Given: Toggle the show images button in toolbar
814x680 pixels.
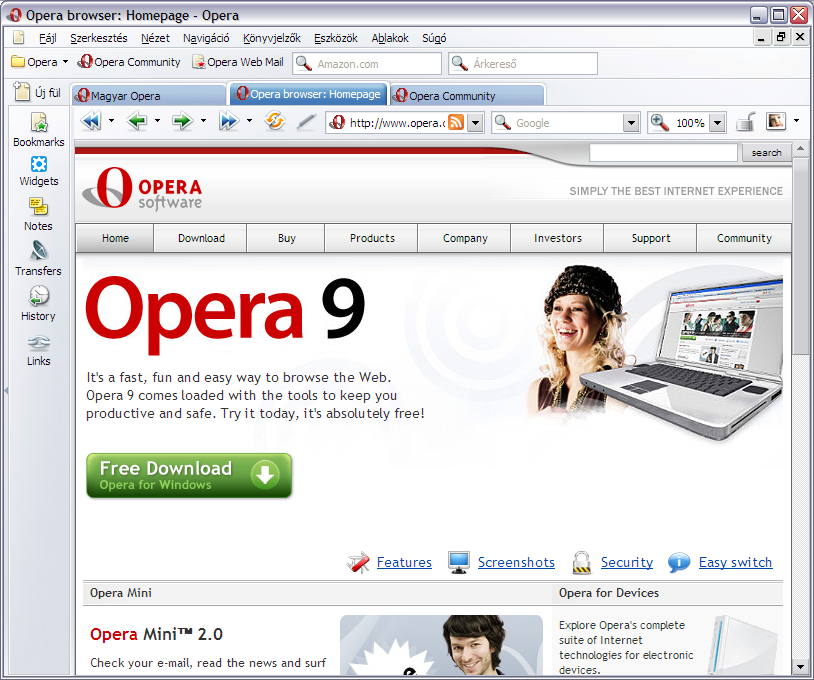Looking at the screenshot, I should coord(776,121).
